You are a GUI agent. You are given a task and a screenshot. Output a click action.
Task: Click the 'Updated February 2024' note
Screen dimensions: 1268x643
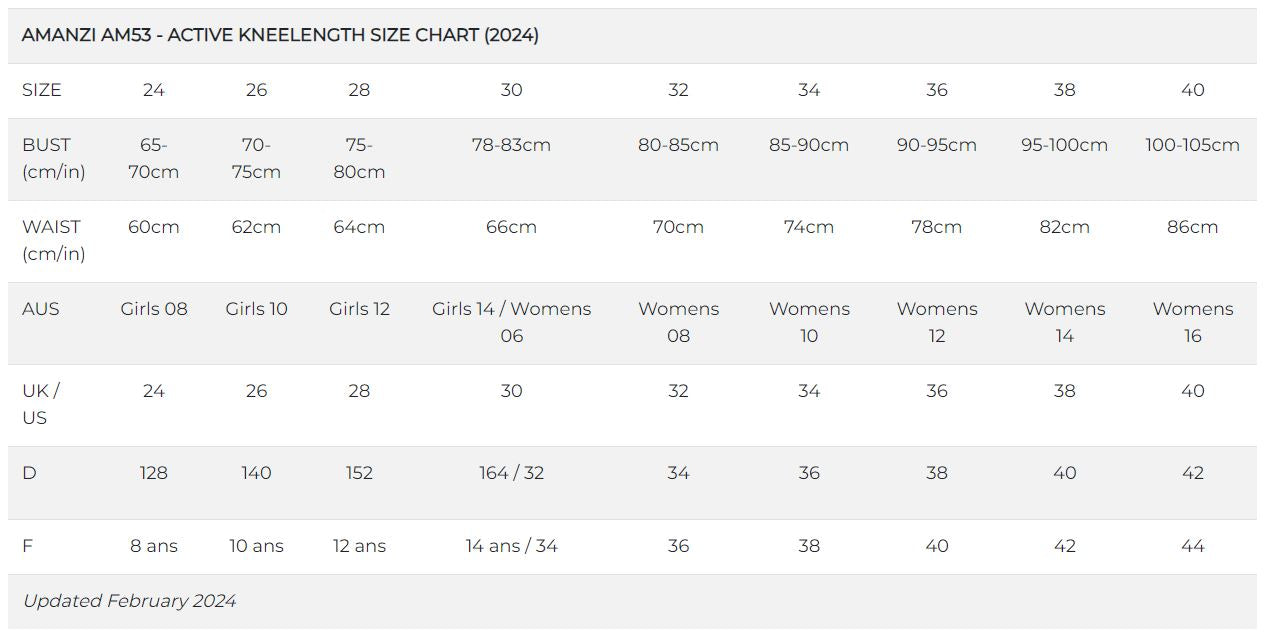tap(129, 601)
